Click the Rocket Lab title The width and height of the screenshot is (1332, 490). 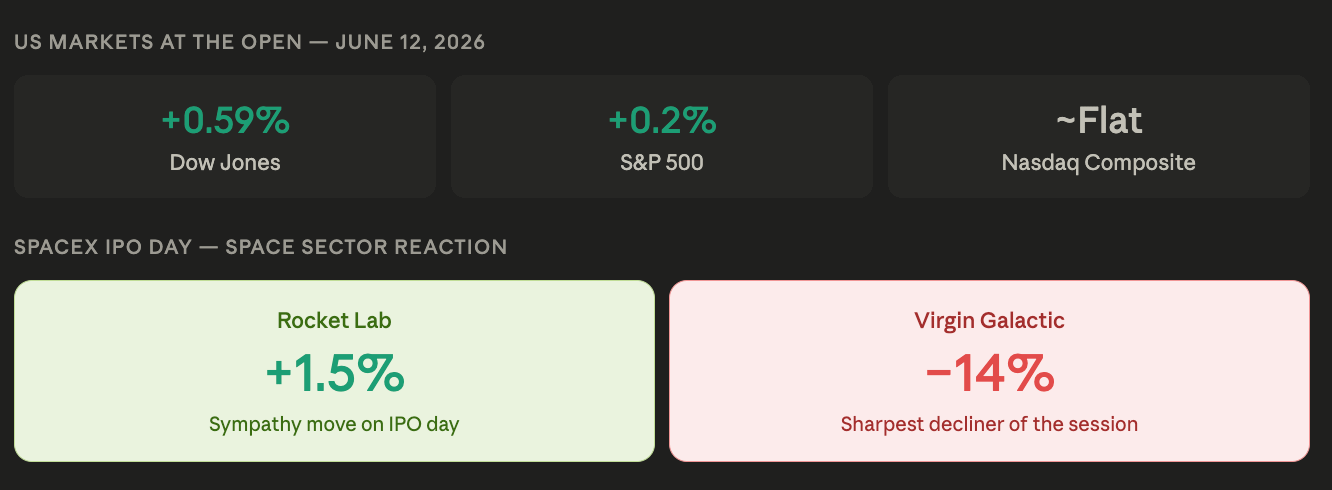(334, 321)
